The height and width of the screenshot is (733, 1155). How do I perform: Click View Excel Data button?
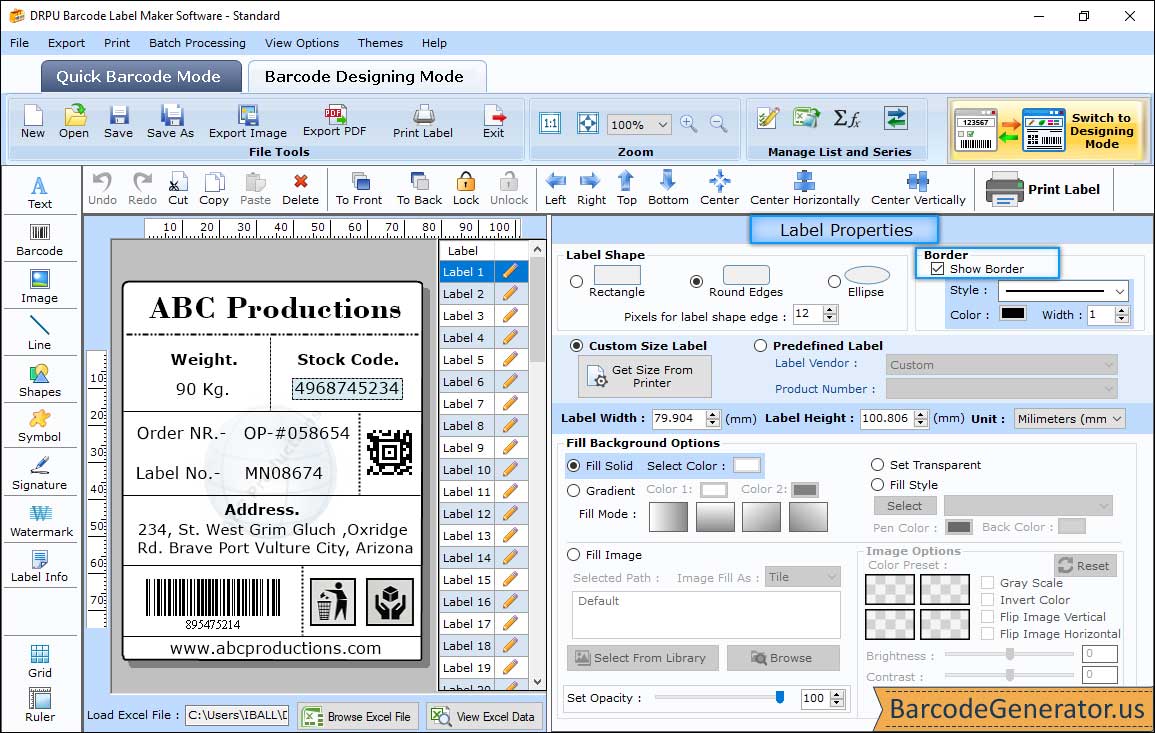pos(485,716)
